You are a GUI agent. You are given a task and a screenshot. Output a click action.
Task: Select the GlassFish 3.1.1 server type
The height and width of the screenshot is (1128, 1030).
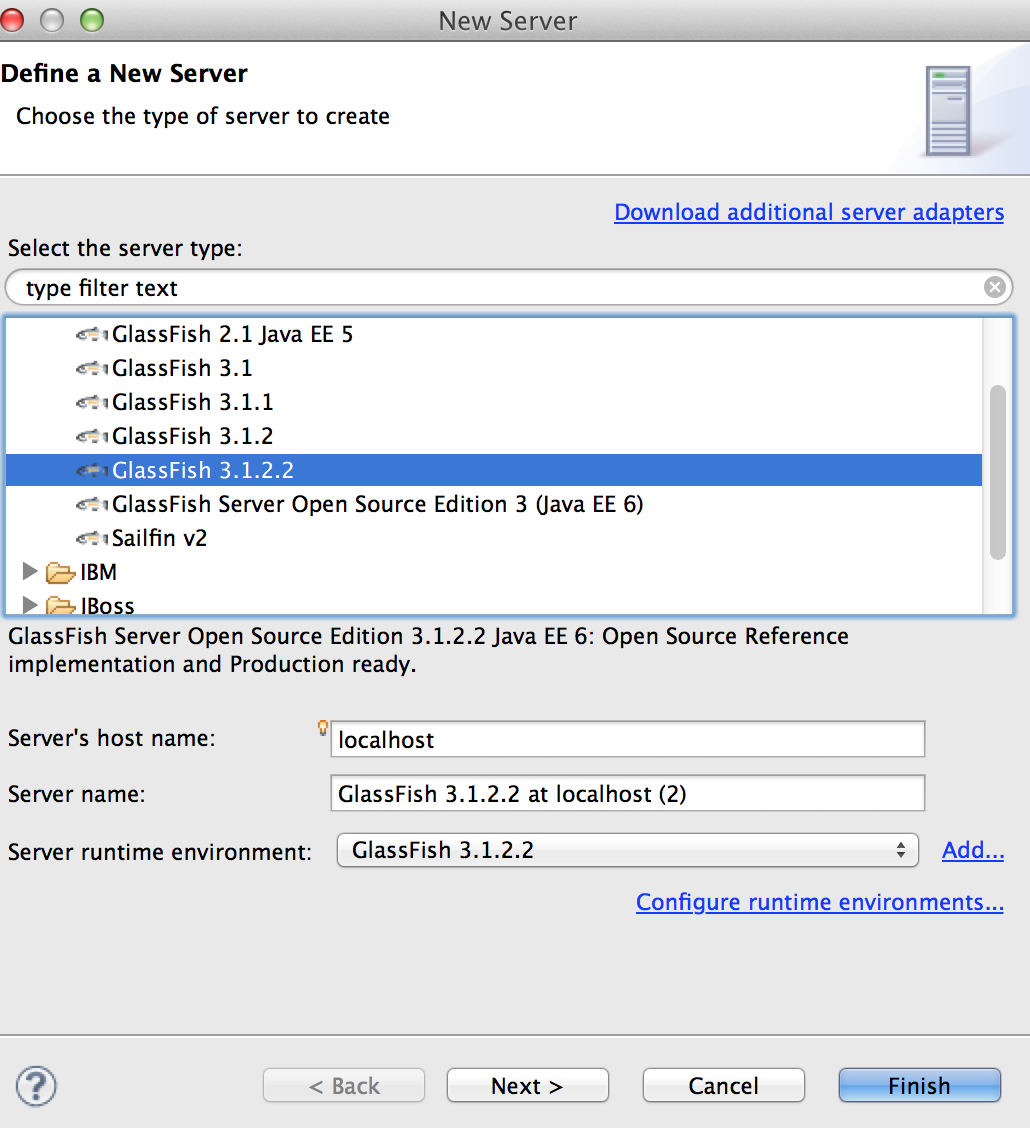click(192, 402)
